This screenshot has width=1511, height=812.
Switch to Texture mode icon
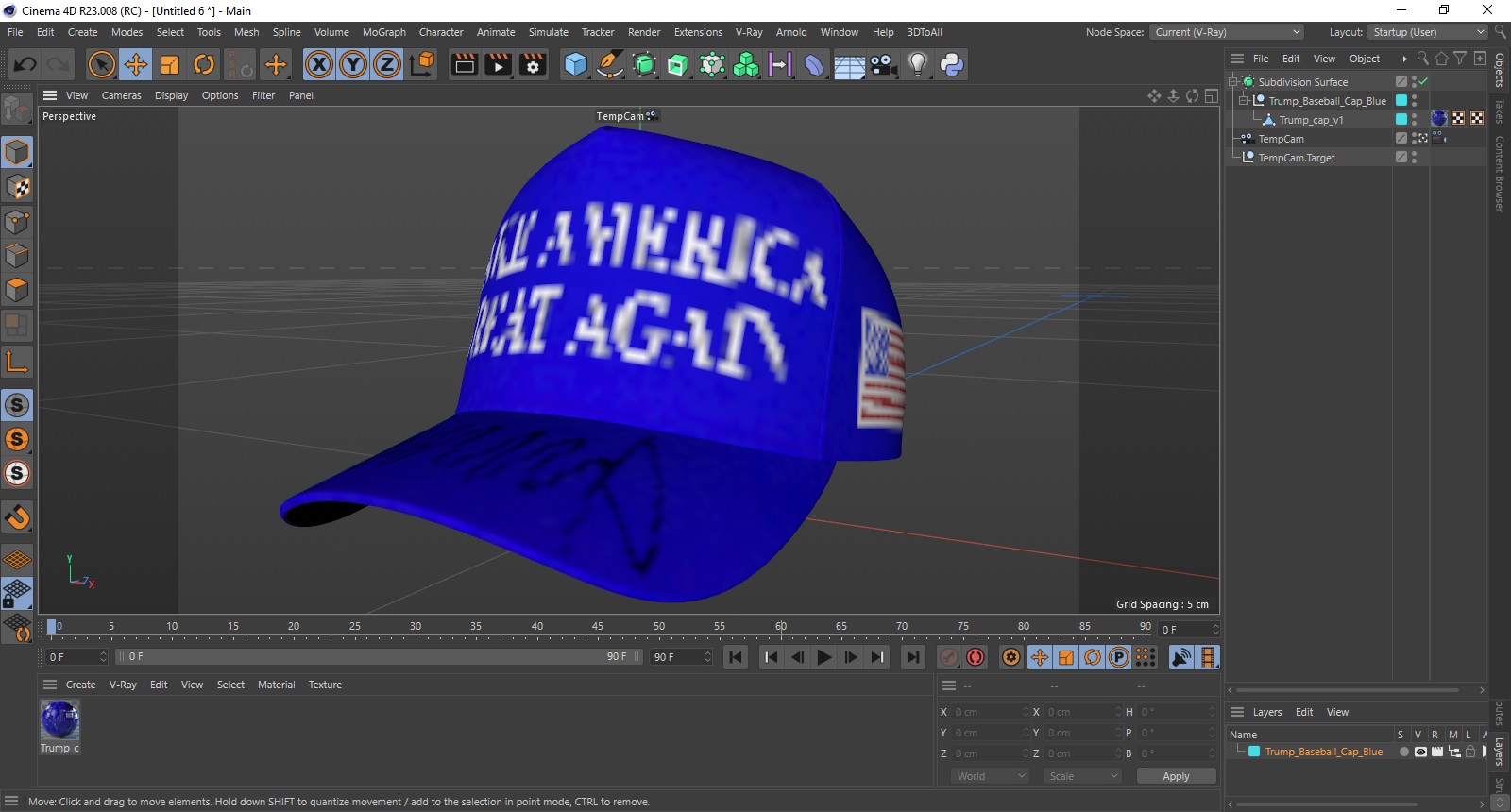pos(17,187)
